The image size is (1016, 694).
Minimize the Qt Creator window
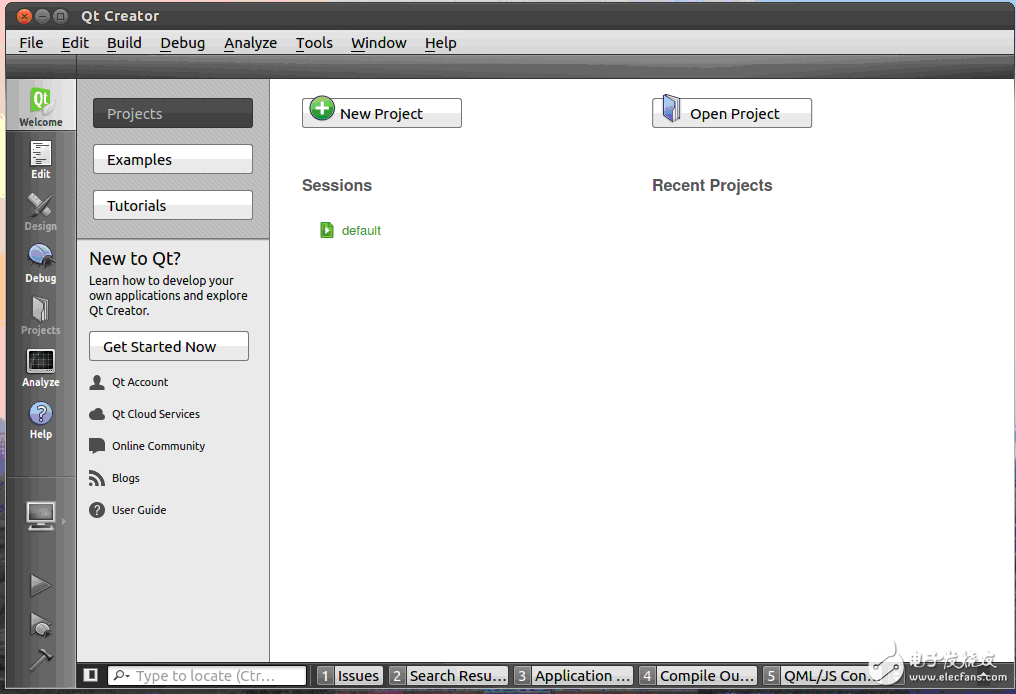tap(43, 16)
